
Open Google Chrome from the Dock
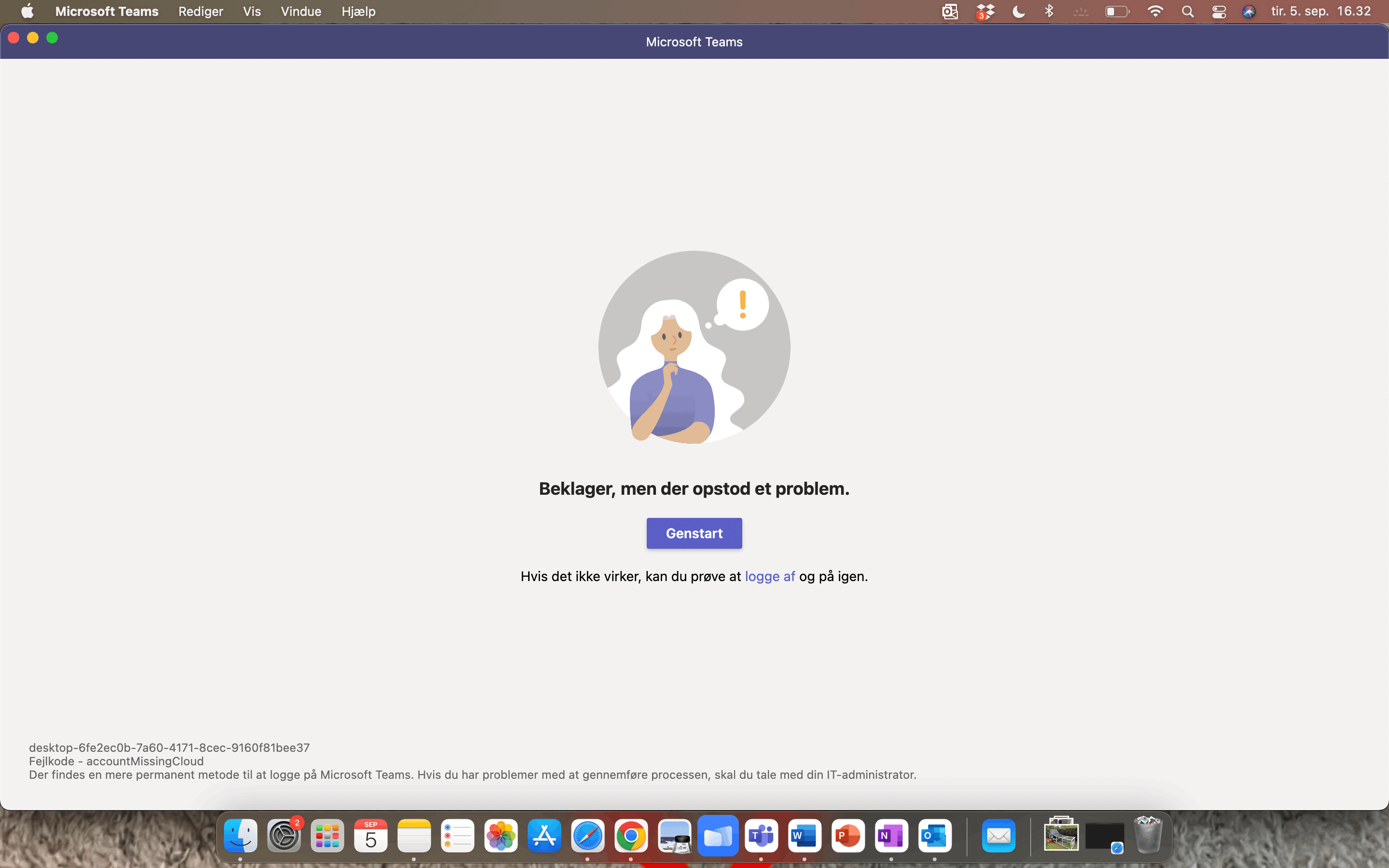click(631, 836)
